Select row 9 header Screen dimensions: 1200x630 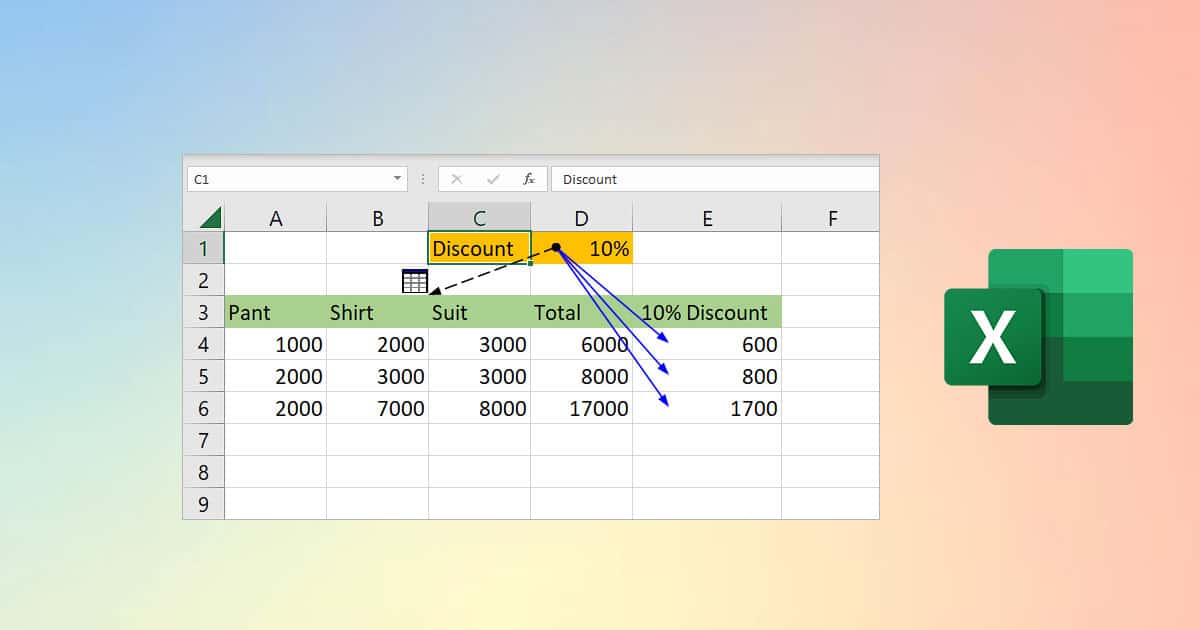tap(204, 504)
